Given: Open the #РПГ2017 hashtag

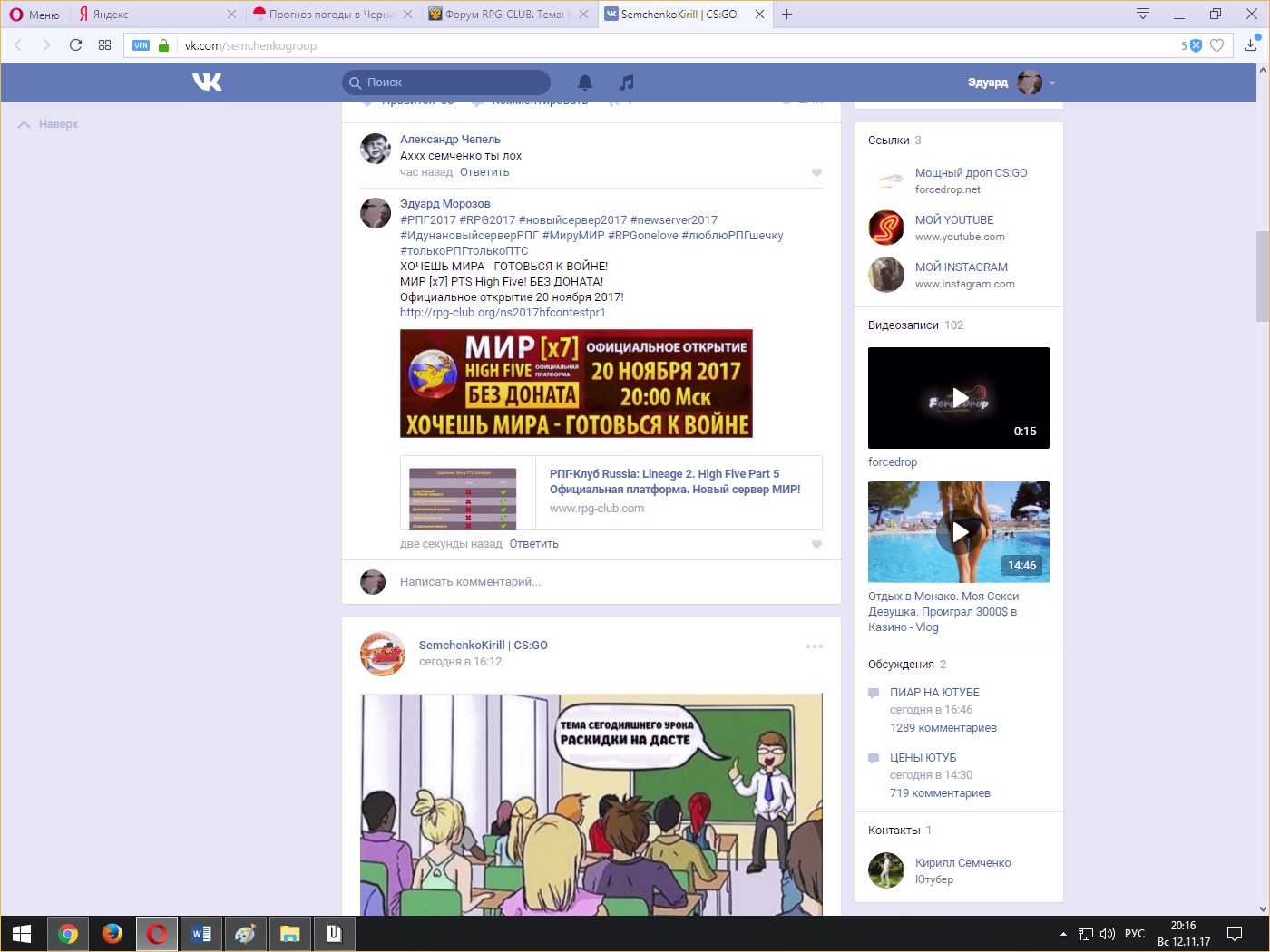Looking at the screenshot, I should pyautogui.click(x=428, y=220).
